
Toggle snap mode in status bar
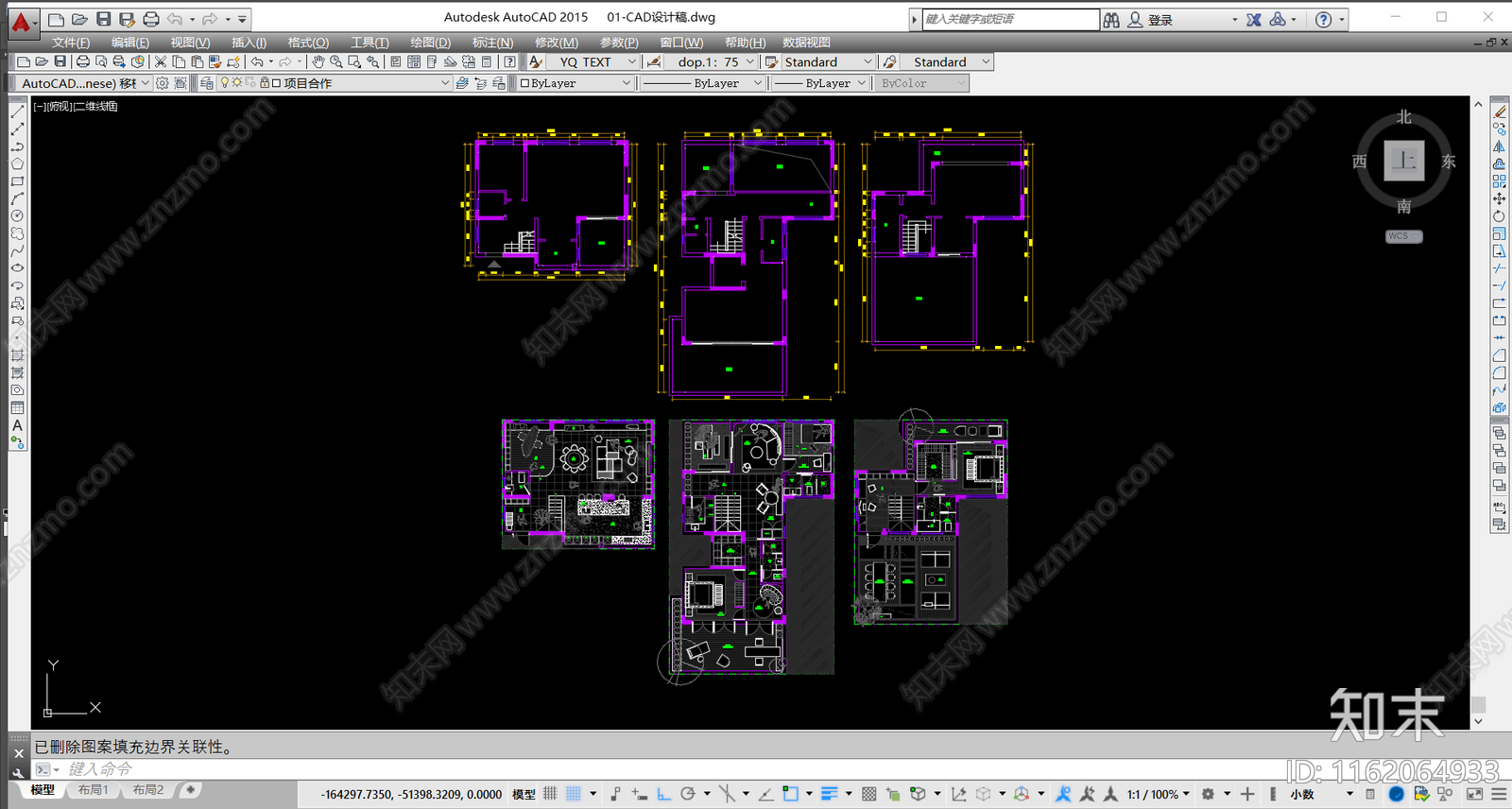coord(573,794)
